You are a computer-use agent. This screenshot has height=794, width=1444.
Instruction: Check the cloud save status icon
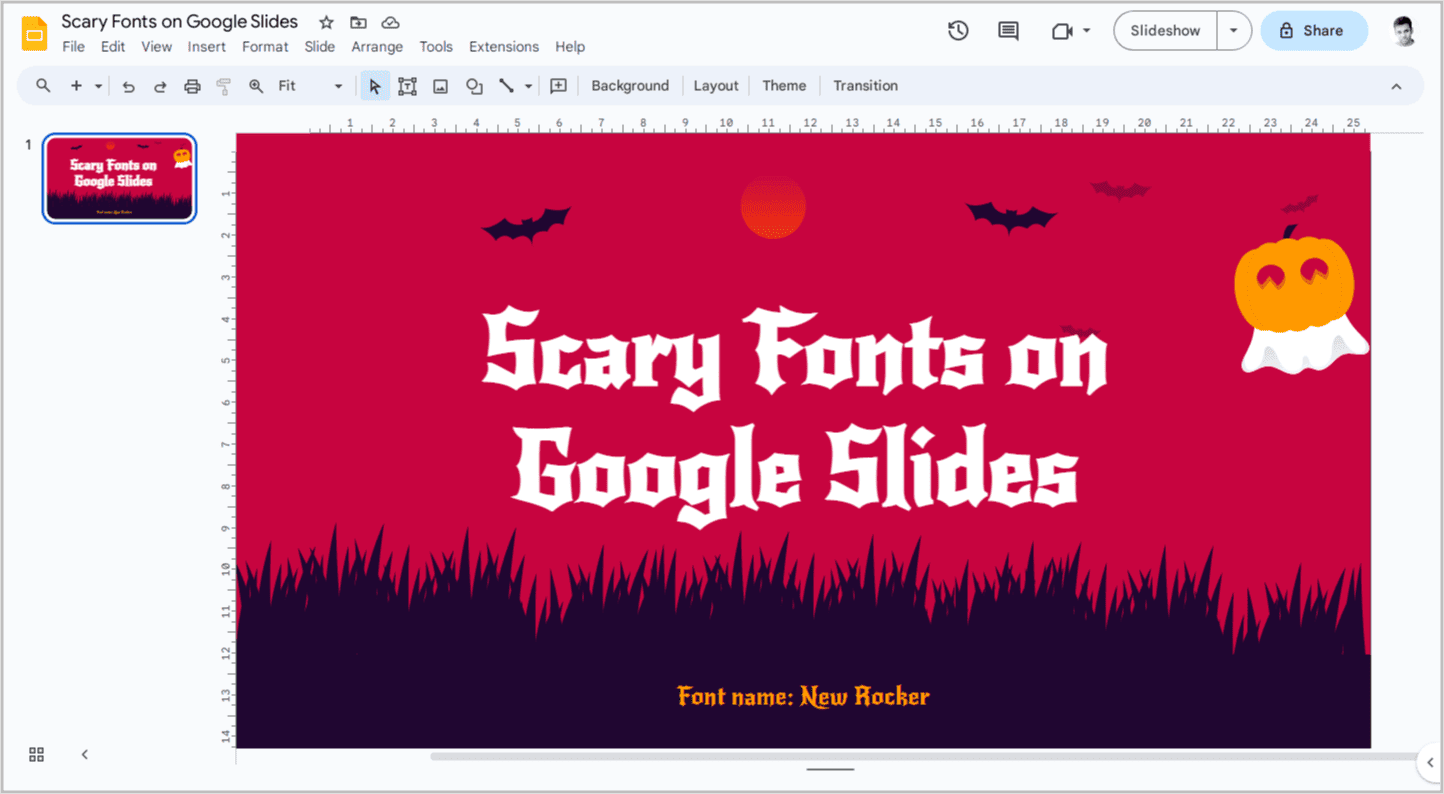point(391,22)
